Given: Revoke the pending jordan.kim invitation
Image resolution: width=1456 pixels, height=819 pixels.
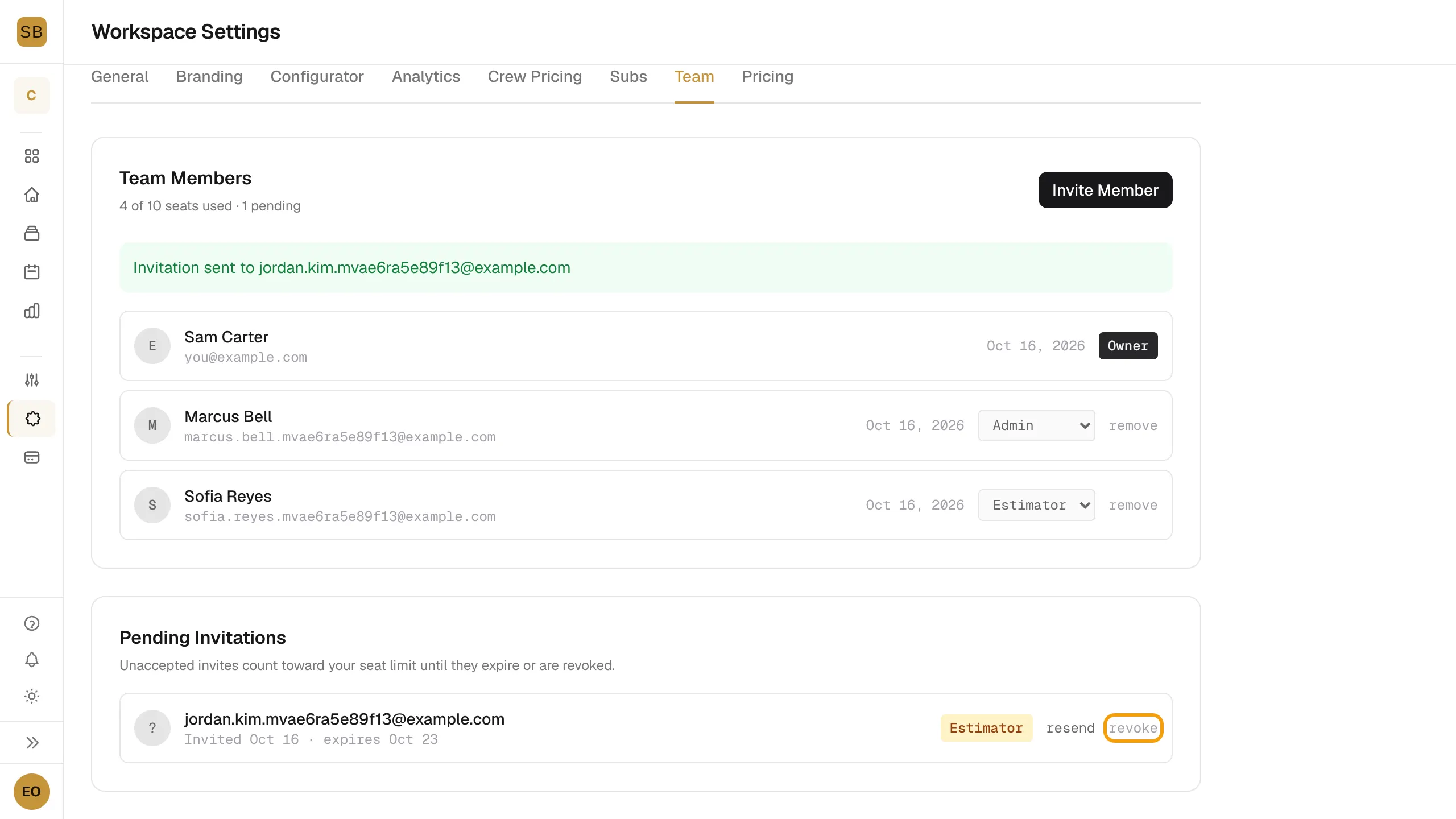Looking at the screenshot, I should [1133, 728].
